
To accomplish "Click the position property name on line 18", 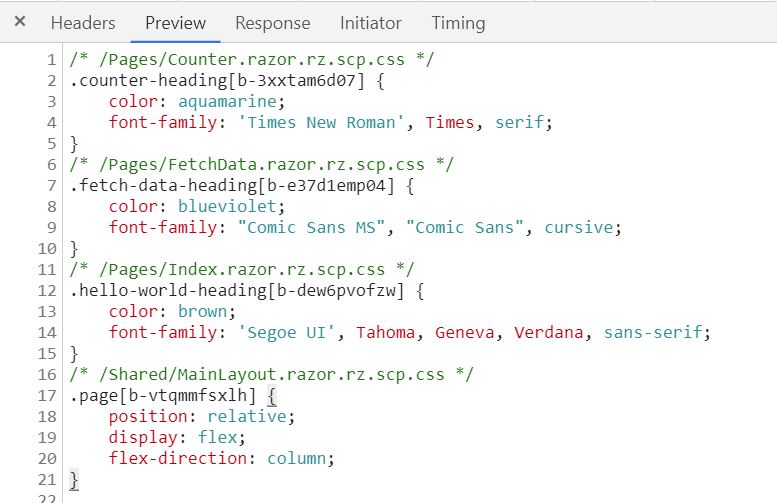I will [x=148, y=417].
